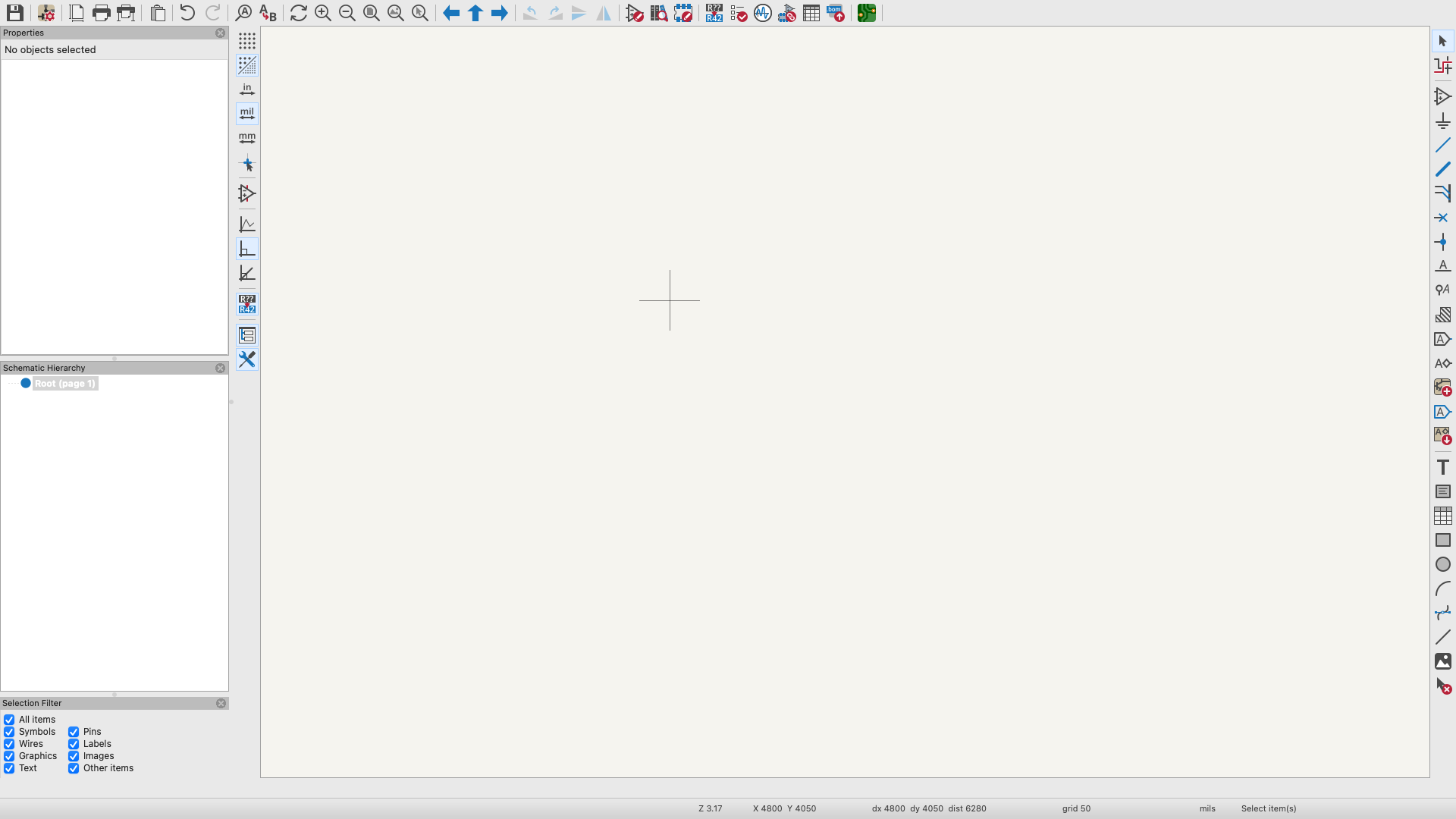Select the Draw Circle tool
Screen dimensions: 1456x819
pyautogui.click(x=1442, y=564)
